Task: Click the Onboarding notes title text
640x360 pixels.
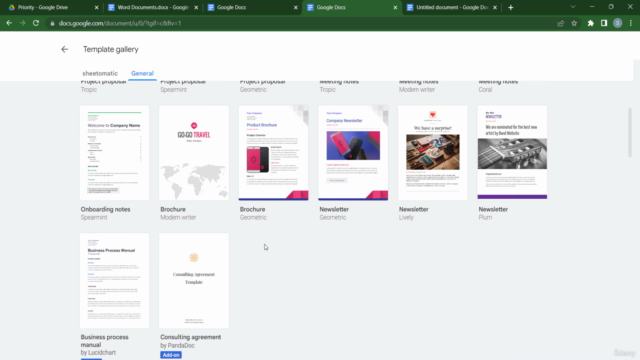Action: click(105, 209)
